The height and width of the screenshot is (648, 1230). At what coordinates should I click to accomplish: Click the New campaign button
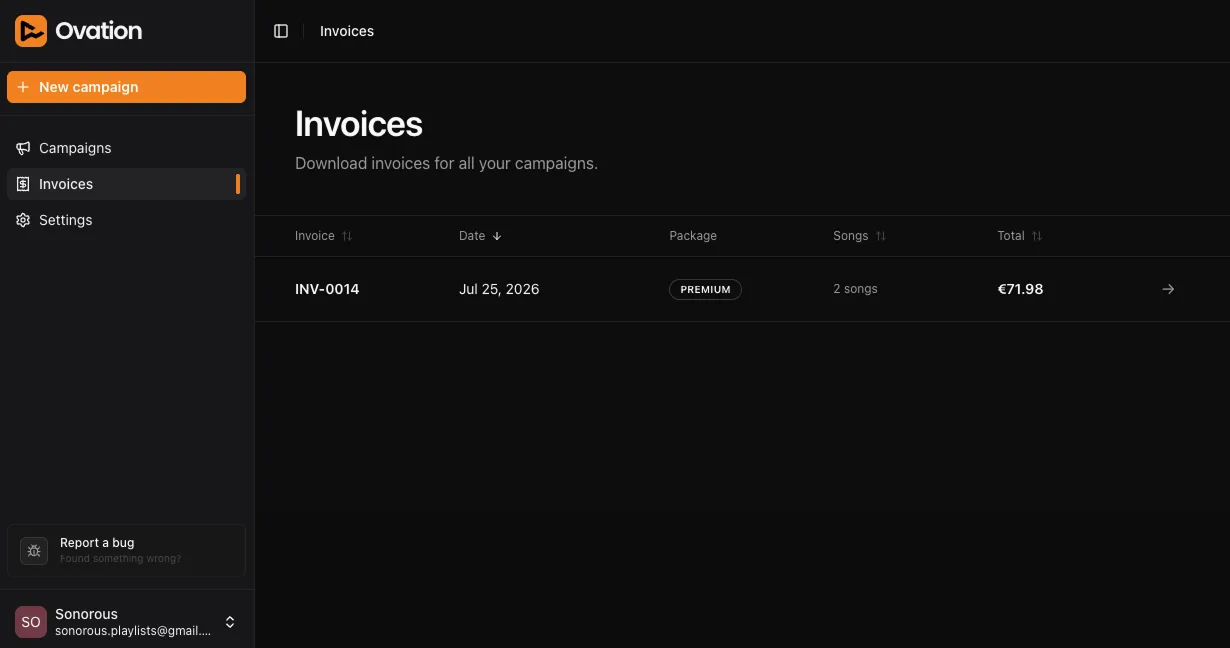coord(126,87)
